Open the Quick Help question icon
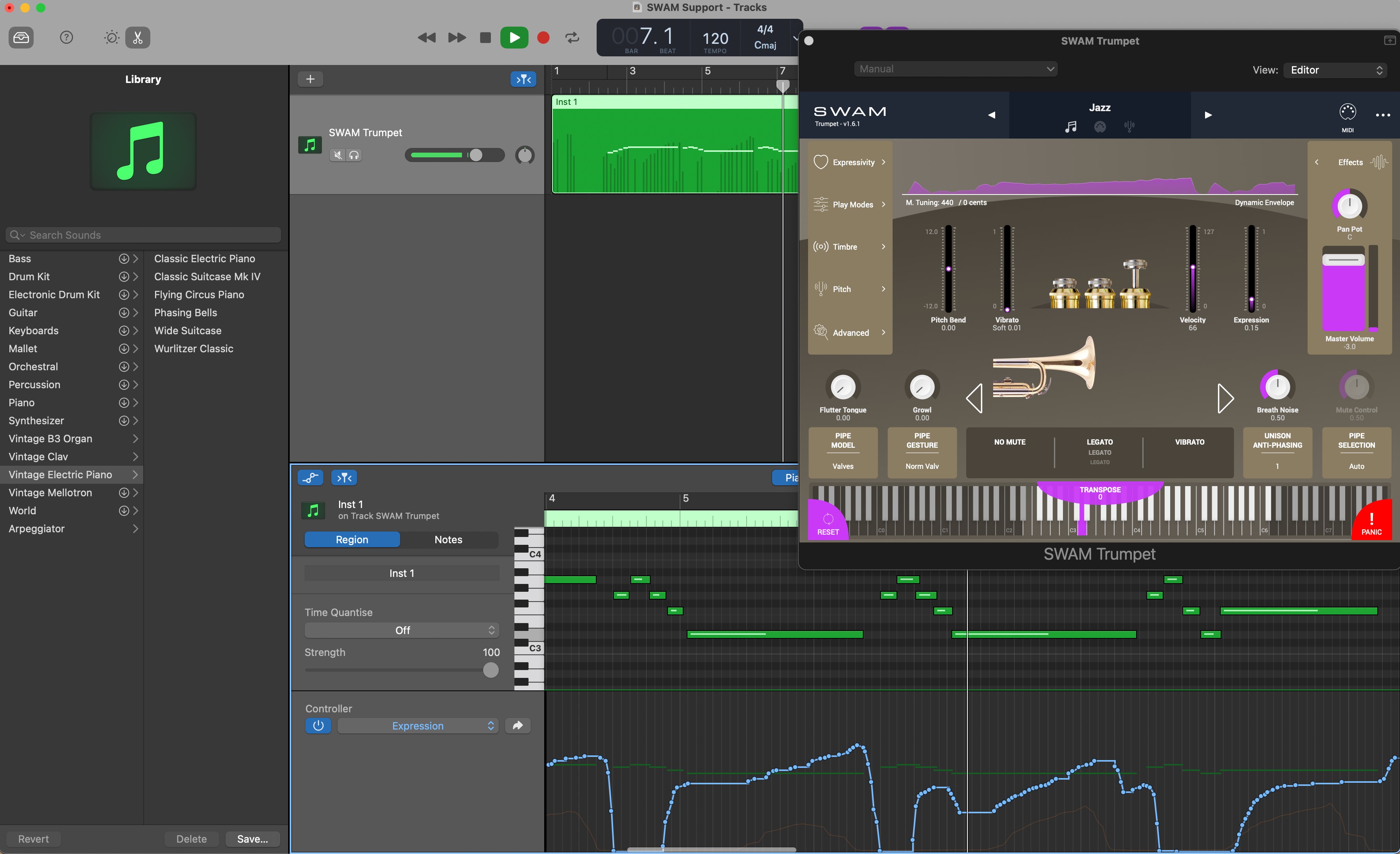 [67, 38]
